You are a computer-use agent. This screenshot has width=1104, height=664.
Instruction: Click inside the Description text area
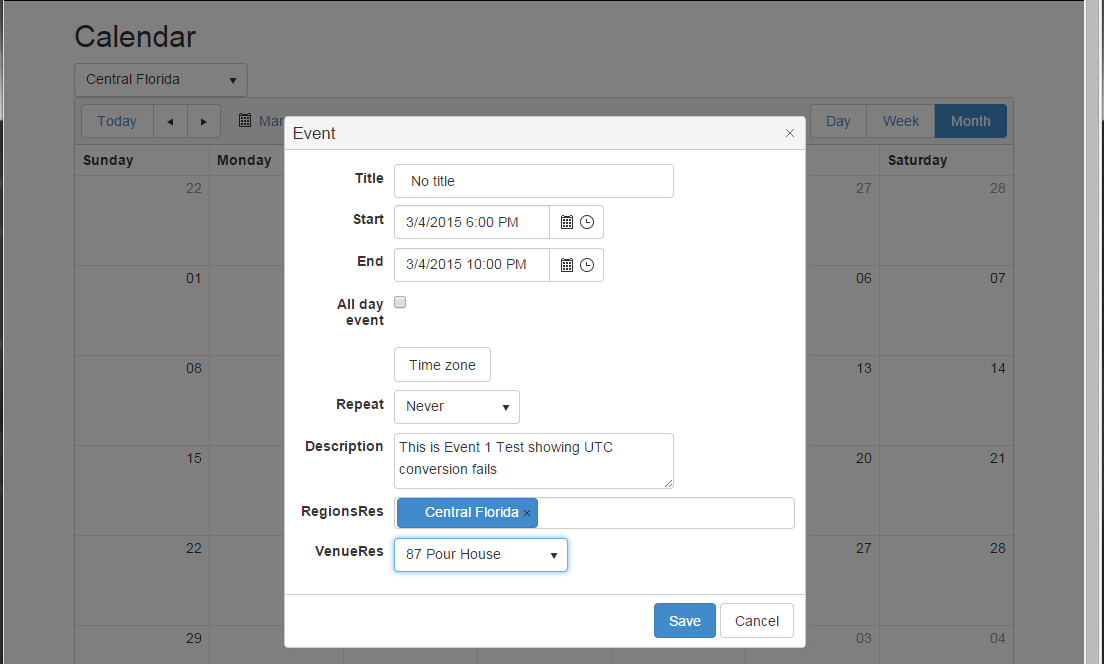(534, 460)
